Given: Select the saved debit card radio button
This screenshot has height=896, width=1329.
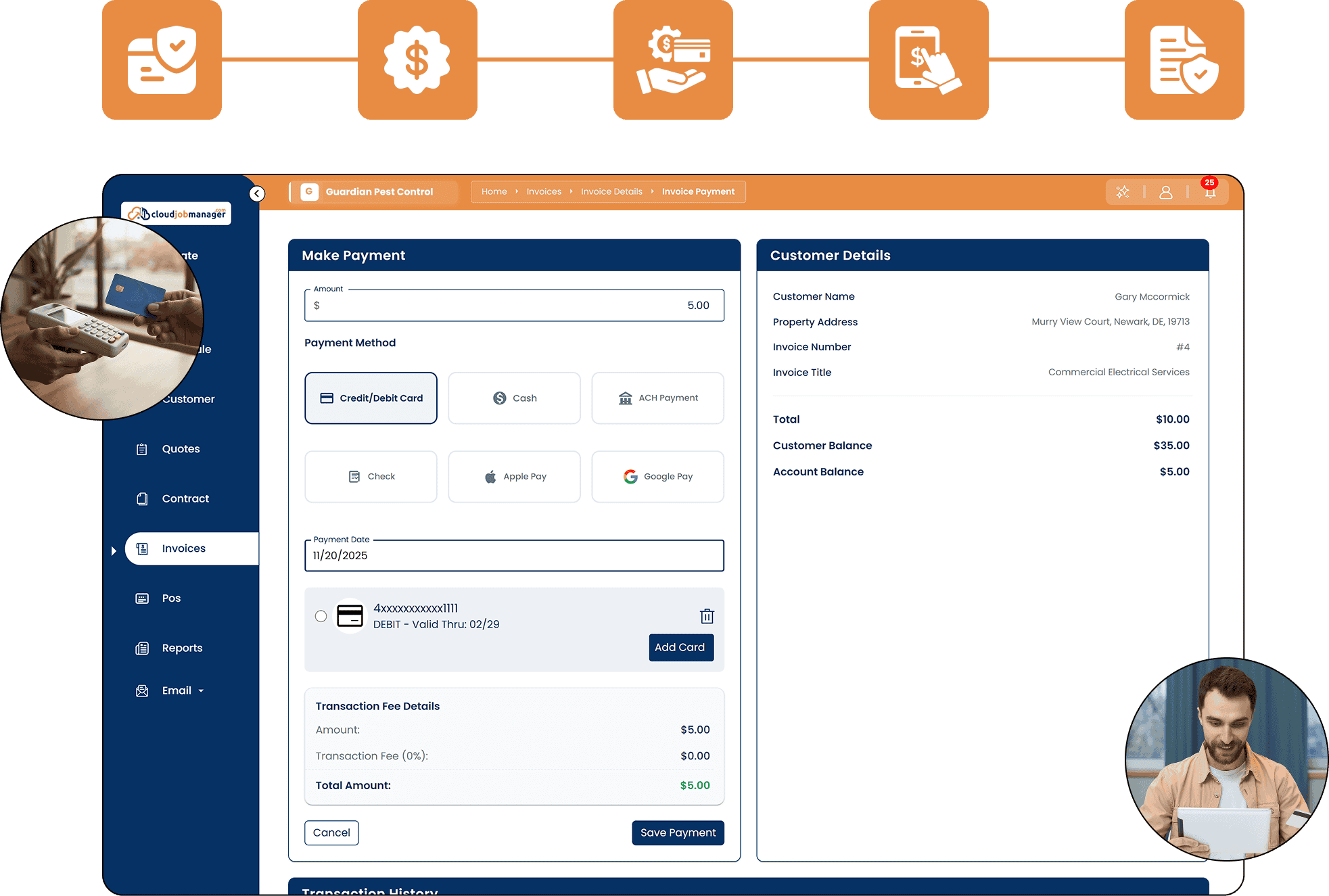Looking at the screenshot, I should [x=321, y=616].
